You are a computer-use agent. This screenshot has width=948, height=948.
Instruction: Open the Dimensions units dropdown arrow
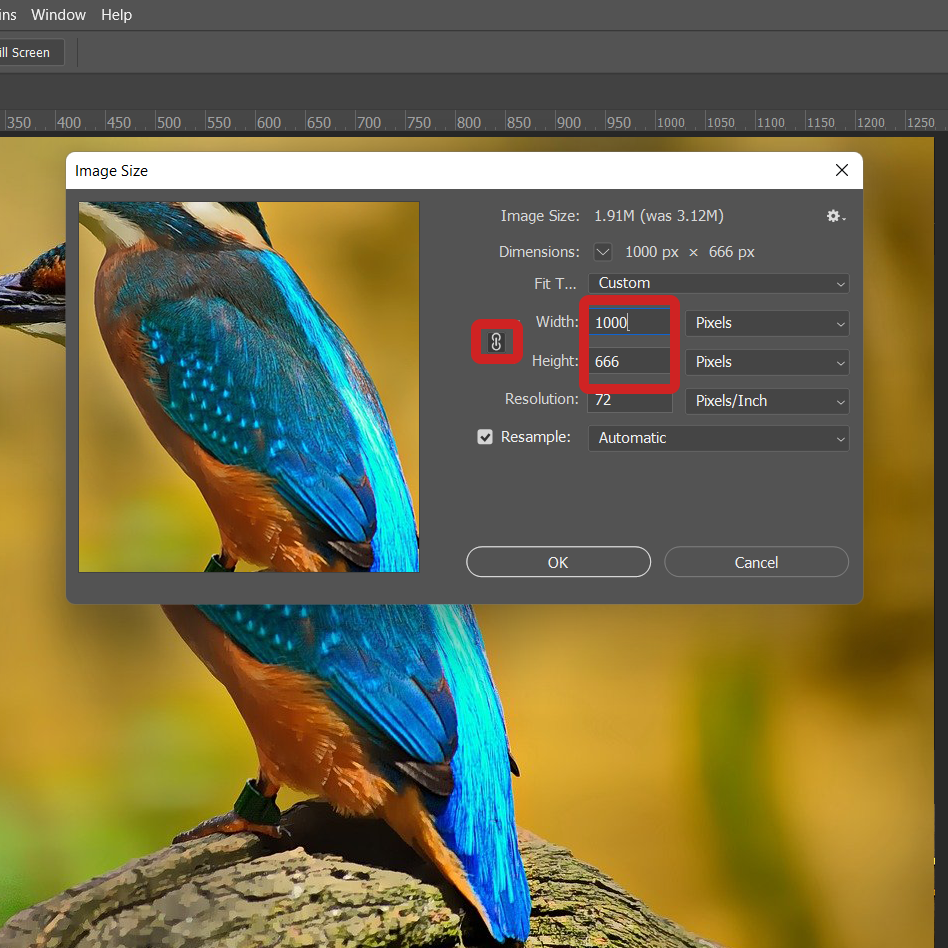click(603, 252)
